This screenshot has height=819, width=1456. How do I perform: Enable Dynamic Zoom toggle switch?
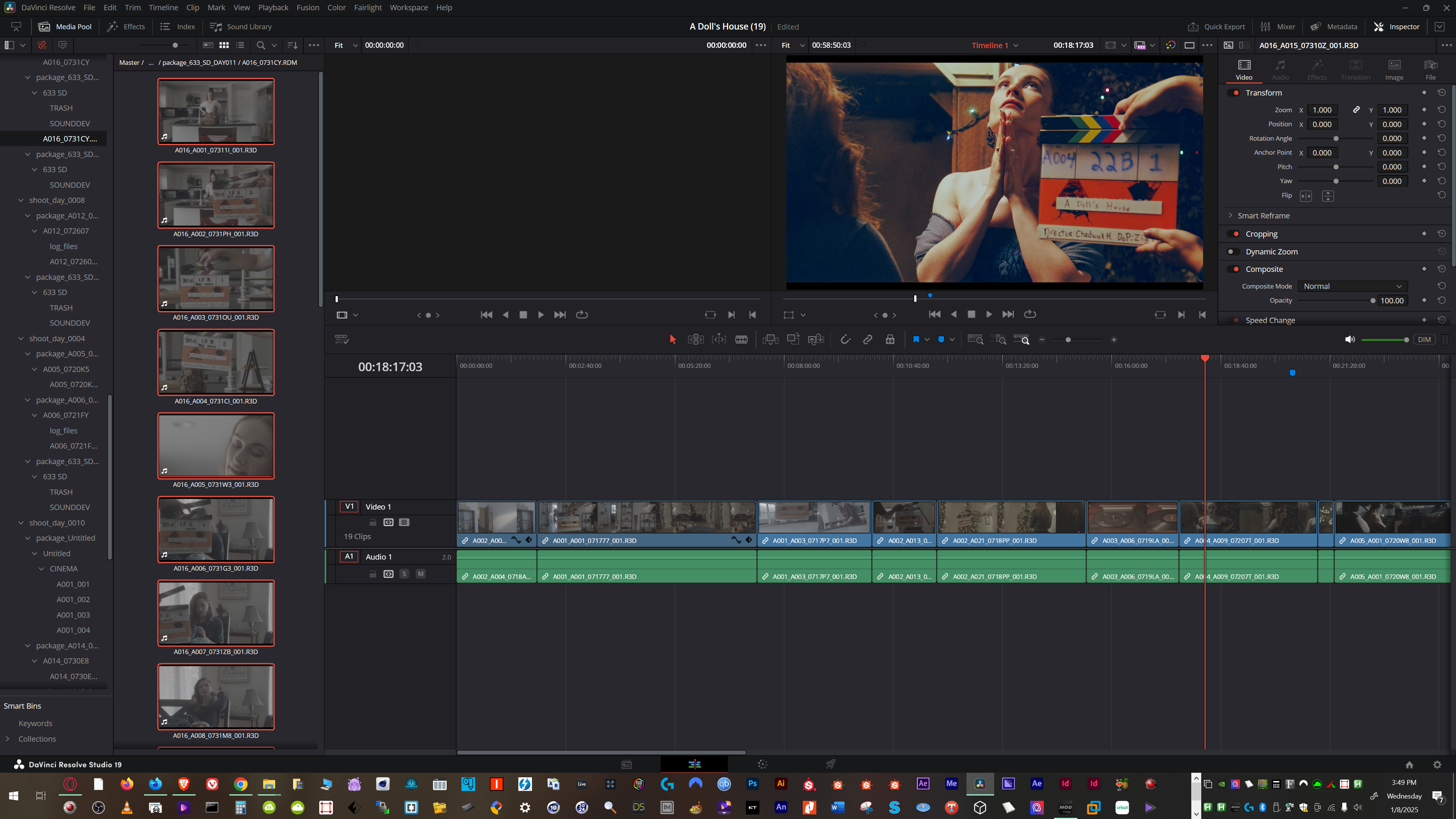tap(1233, 251)
